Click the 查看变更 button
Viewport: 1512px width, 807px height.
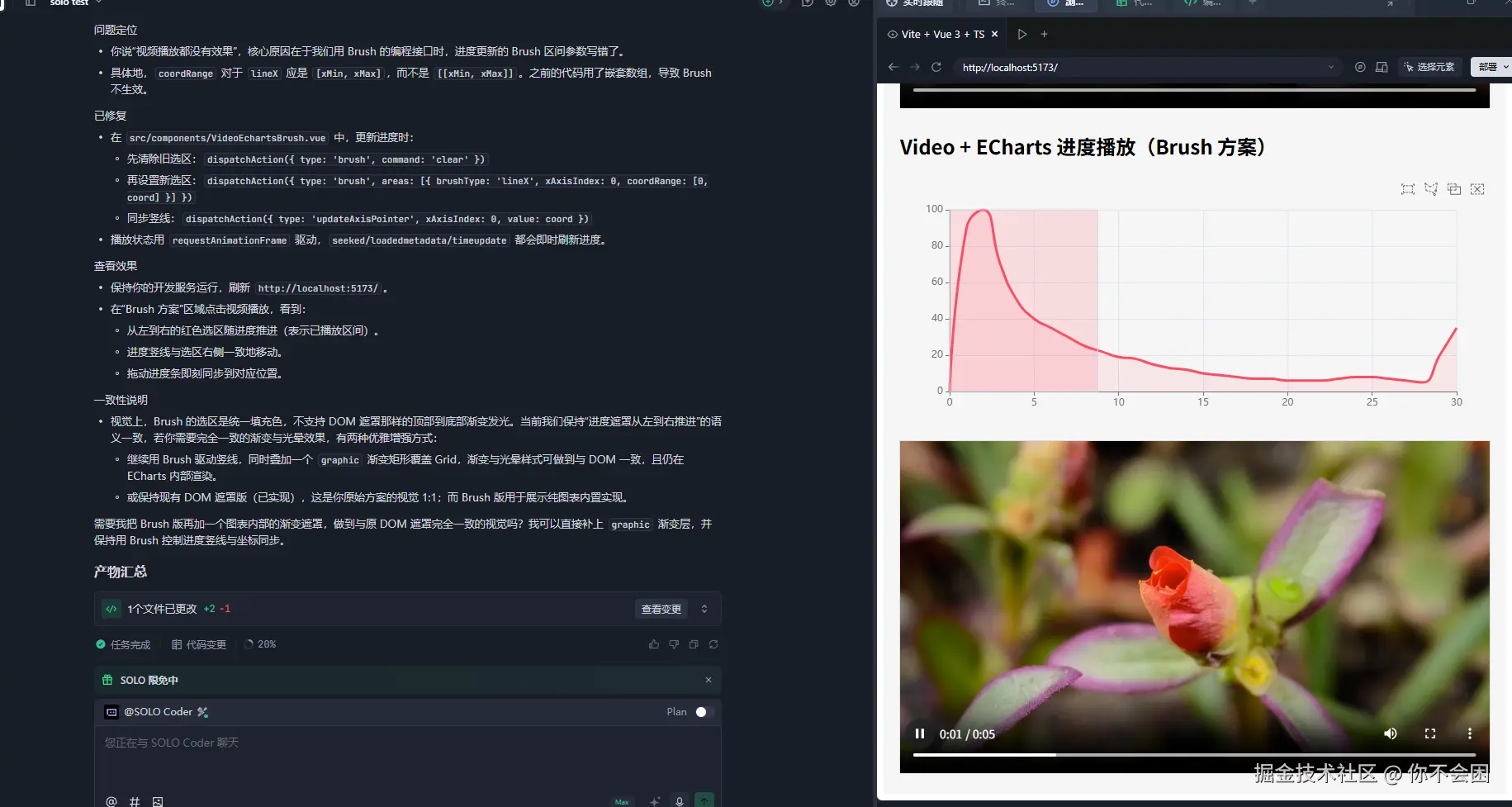point(661,609)
